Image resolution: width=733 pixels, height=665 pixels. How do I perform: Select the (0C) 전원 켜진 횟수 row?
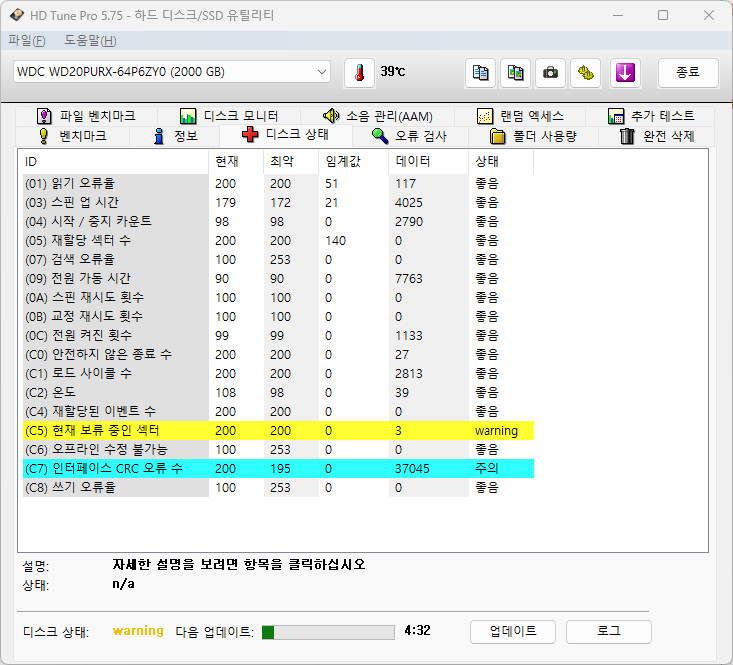(278, 335)
